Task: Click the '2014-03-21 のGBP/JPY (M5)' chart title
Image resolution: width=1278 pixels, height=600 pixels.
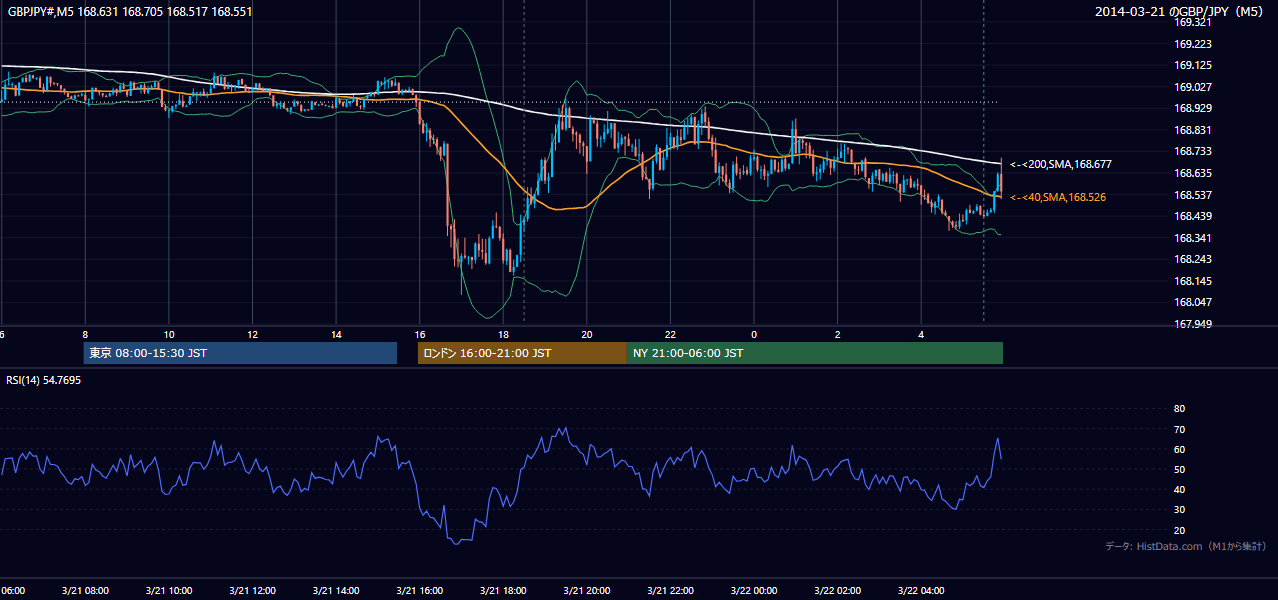Action: [1180, 12]
